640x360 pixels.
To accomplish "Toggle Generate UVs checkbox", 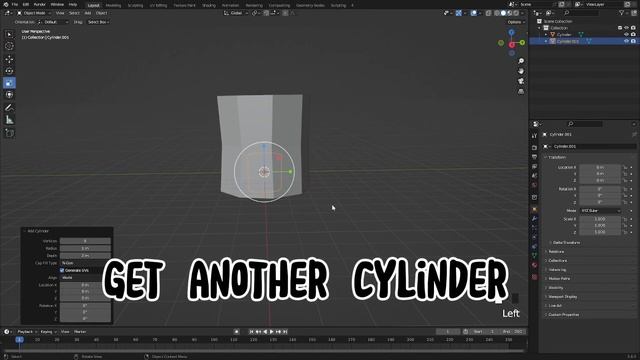I will pos(62,270).
